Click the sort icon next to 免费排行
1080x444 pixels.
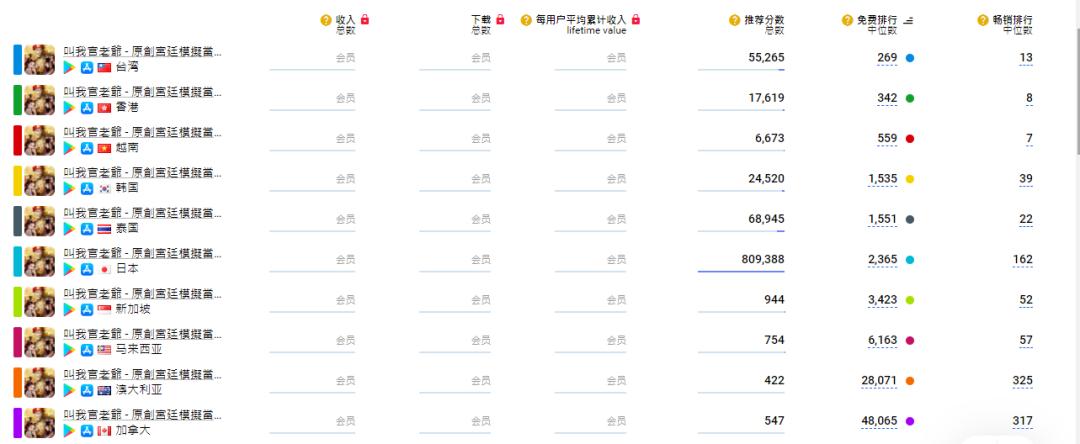point(908,21)
